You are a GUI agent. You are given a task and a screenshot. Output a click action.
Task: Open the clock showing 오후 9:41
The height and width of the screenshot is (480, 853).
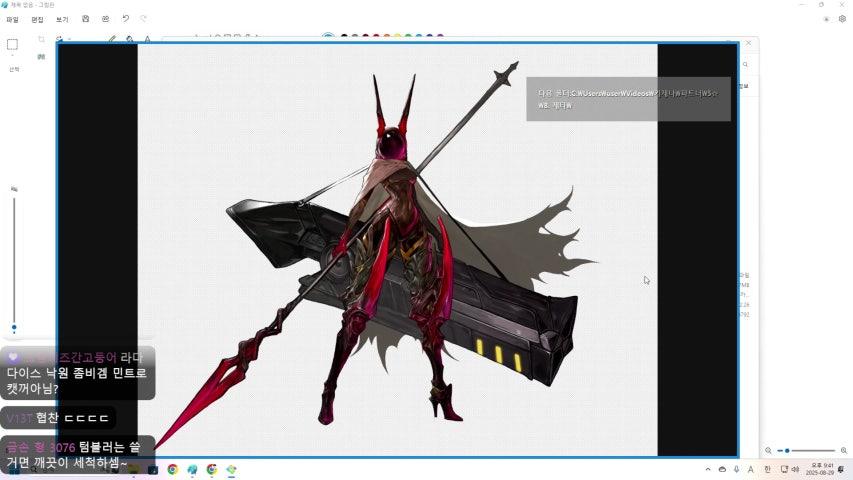click(820, 469)
